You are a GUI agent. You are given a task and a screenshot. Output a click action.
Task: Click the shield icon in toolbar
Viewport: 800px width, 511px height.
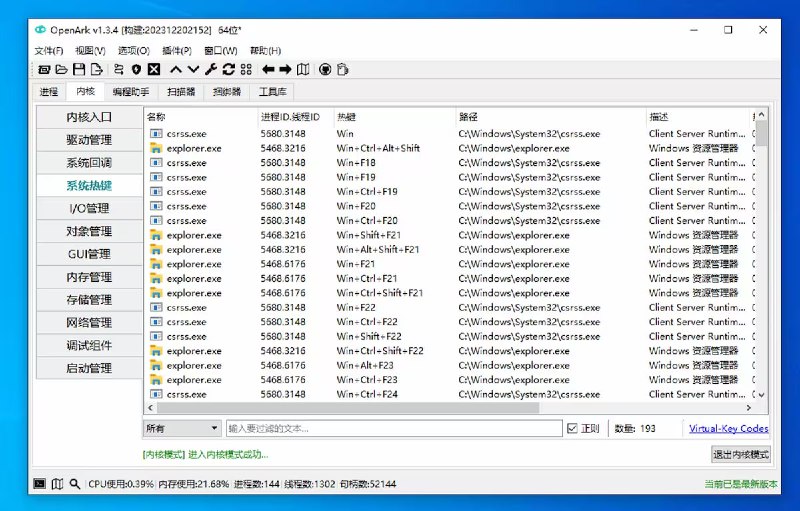[136, 69]
